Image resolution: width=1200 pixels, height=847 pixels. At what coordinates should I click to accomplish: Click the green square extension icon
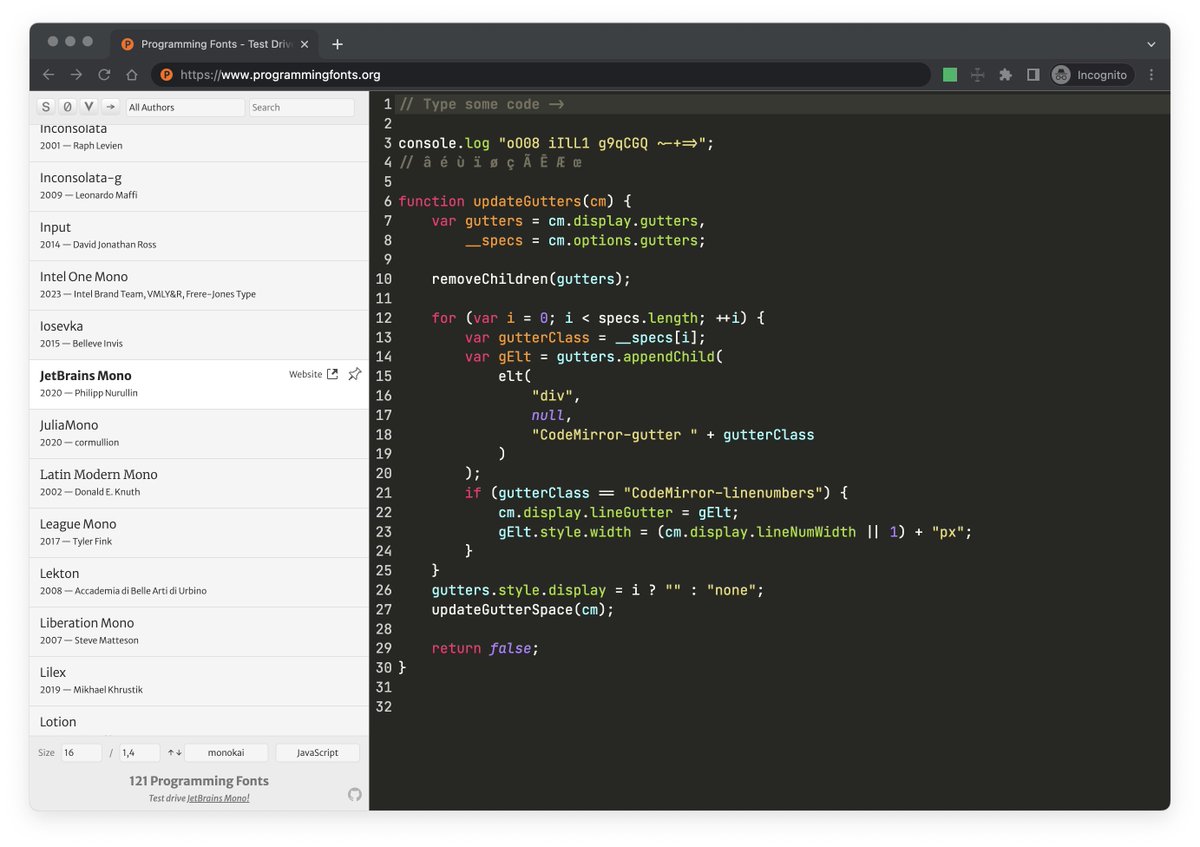[950, 75]
